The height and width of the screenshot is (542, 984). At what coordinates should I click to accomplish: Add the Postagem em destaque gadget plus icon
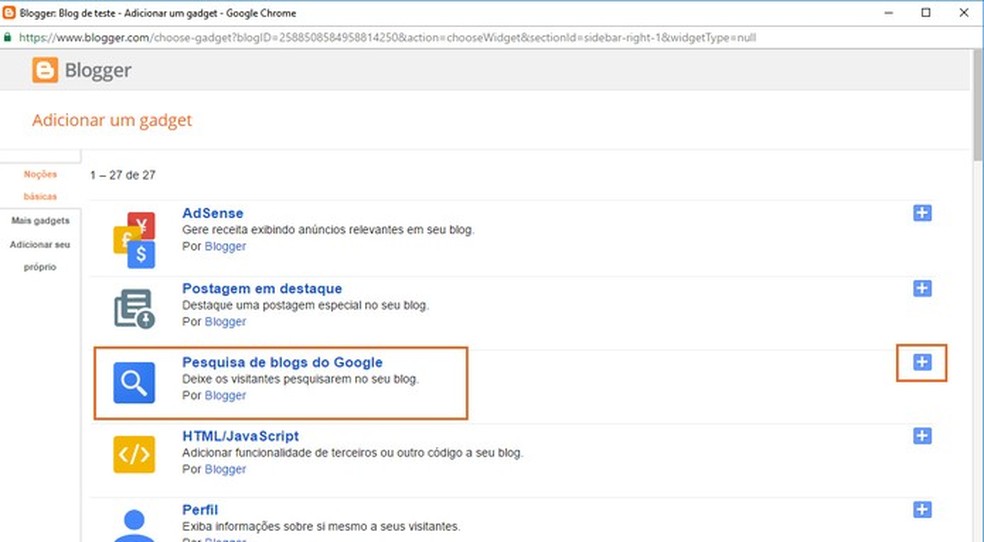pos(922,289)
